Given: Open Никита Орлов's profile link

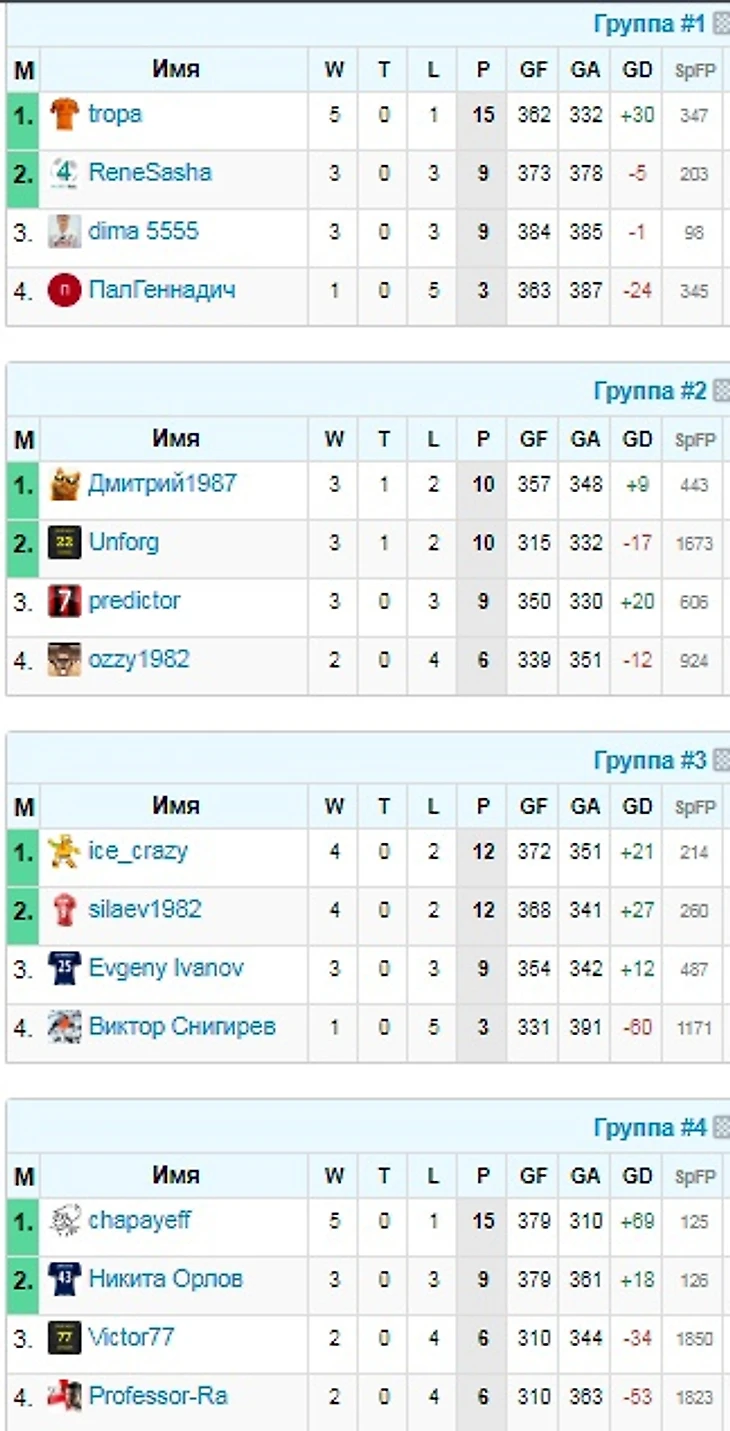Looking at the screenshot, I should 166,1279.
